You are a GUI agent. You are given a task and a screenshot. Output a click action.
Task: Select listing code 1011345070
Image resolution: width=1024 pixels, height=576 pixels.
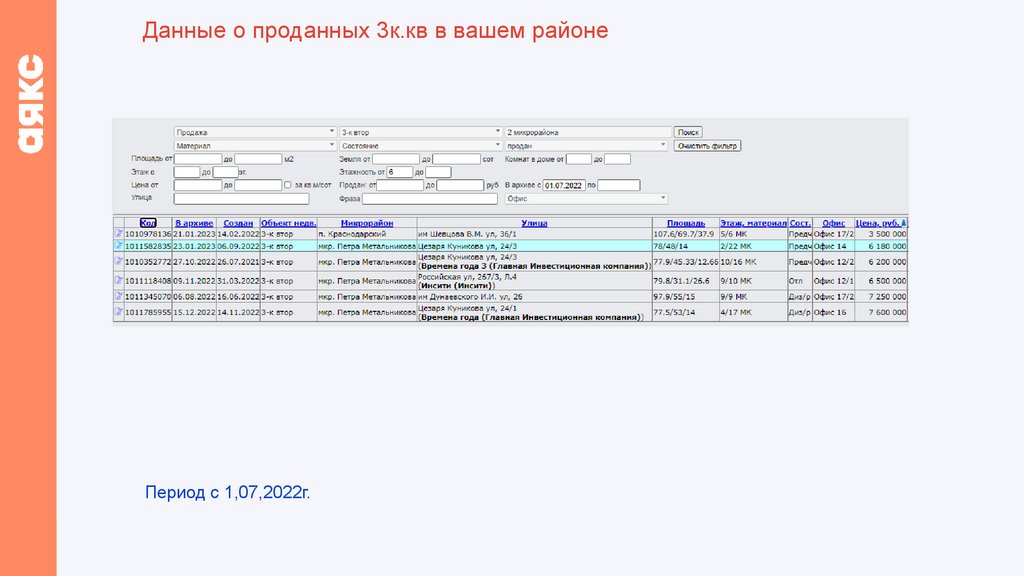pos(148,296)
